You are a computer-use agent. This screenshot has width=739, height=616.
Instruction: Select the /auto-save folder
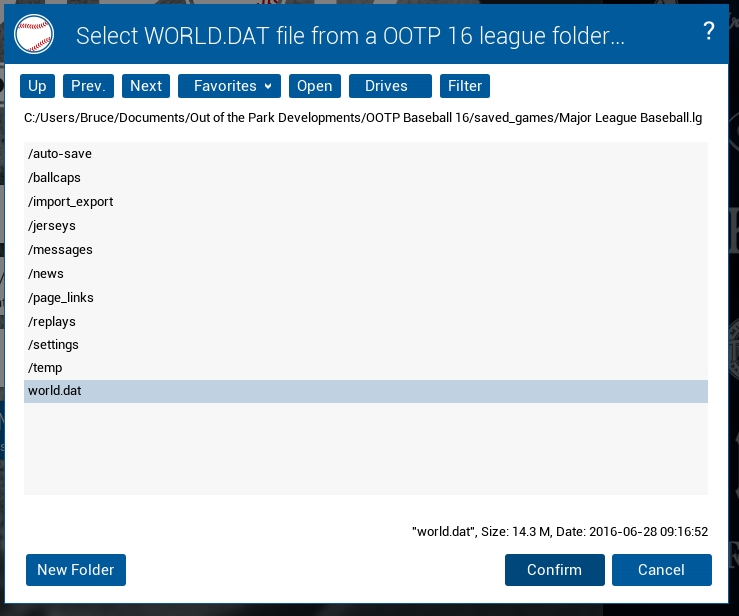click(60, 154)
